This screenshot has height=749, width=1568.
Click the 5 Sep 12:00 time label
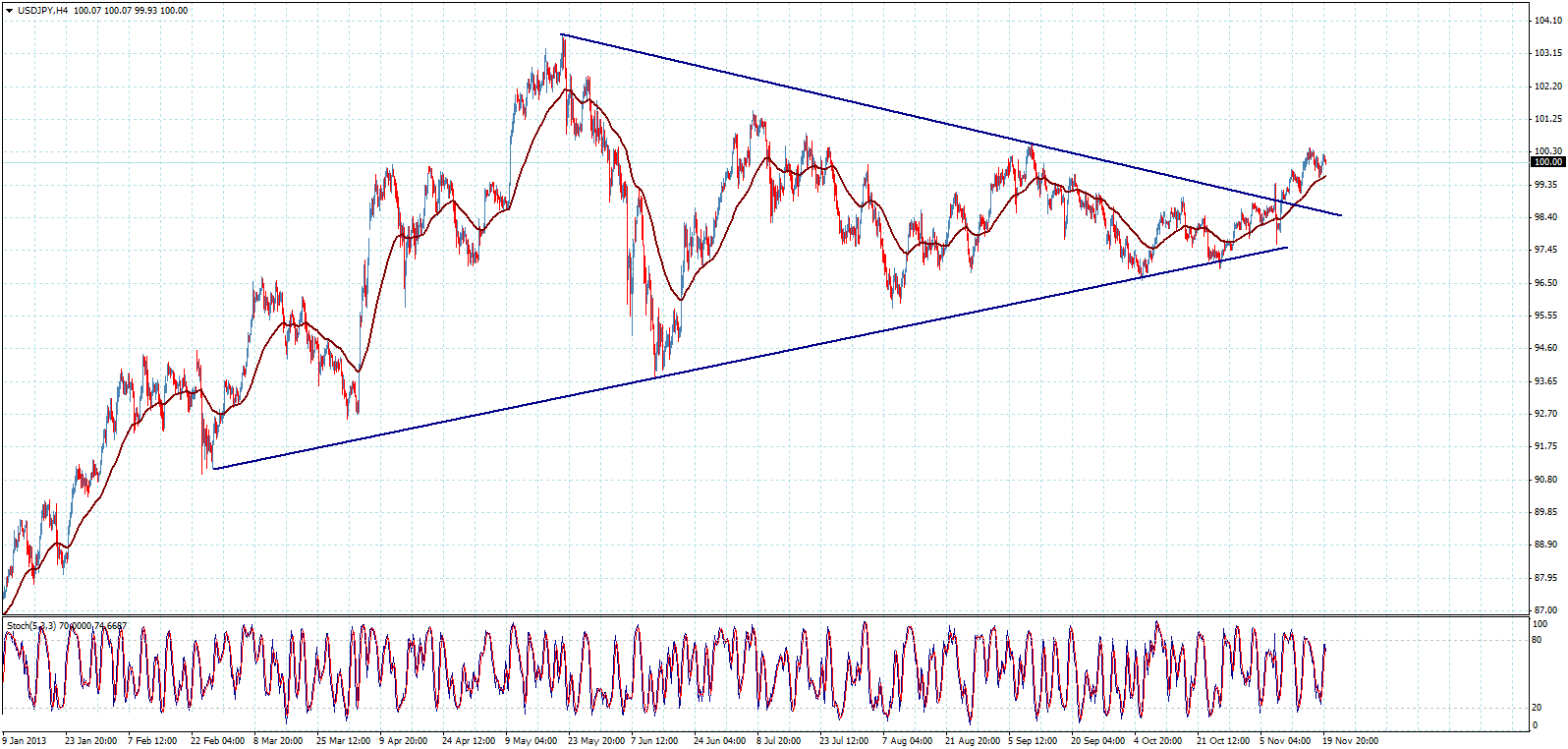1033,741
